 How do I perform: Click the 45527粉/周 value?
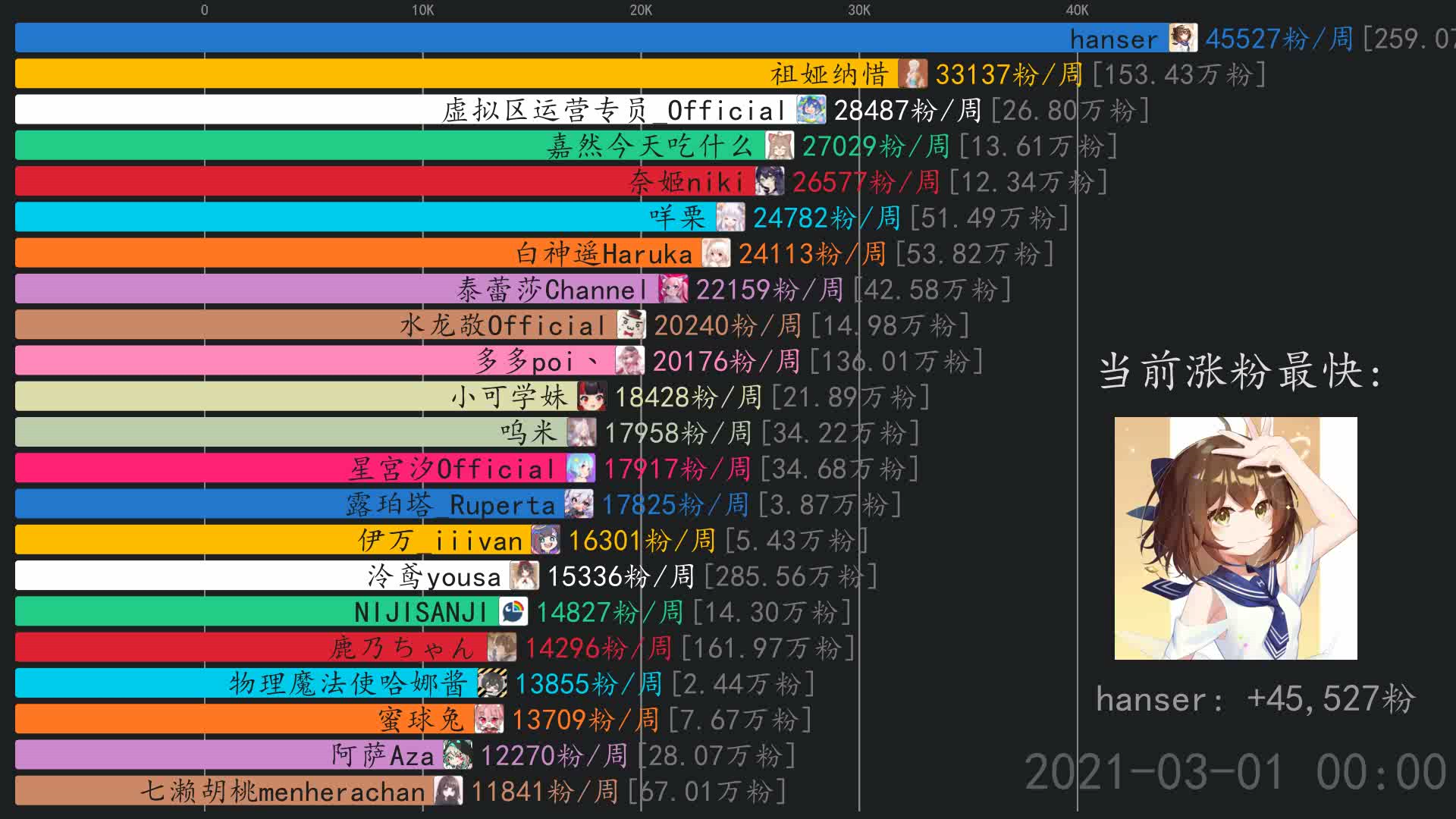[1279, 38]
